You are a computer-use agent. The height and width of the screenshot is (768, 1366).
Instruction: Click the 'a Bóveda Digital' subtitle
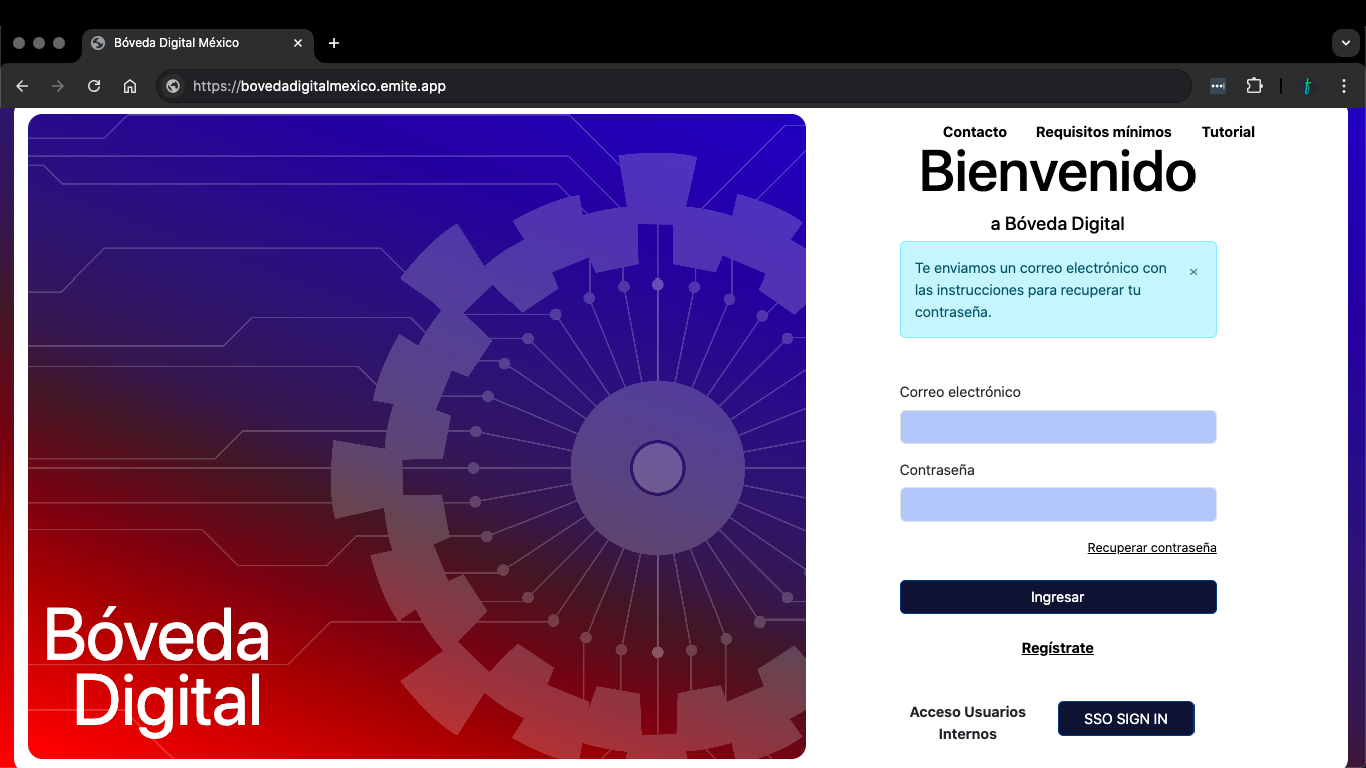point(1058,224)
